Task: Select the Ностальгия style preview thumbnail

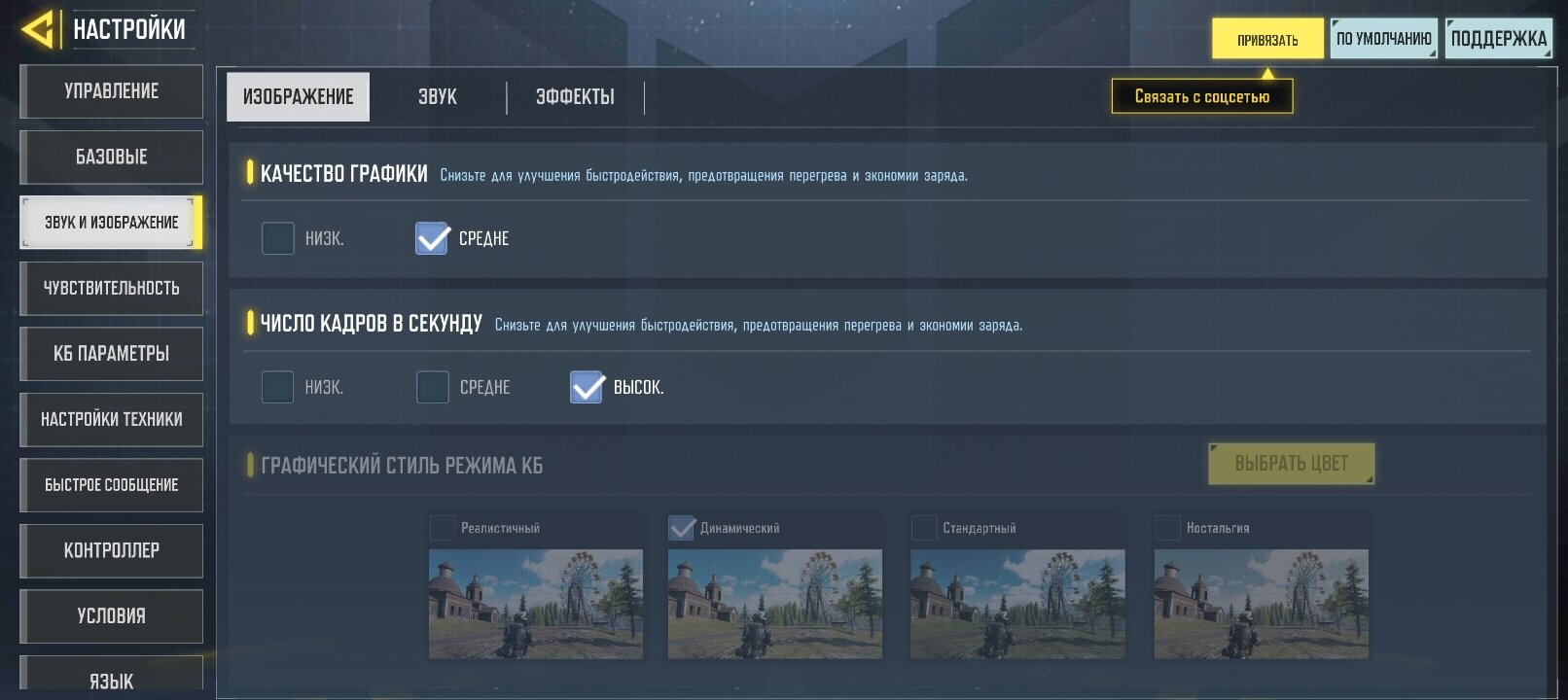Action: pos(1261,604)
